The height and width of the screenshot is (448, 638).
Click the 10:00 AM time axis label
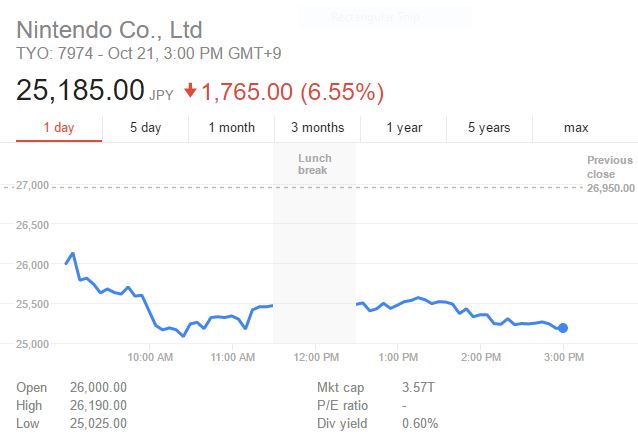click(x=151, y=355)
